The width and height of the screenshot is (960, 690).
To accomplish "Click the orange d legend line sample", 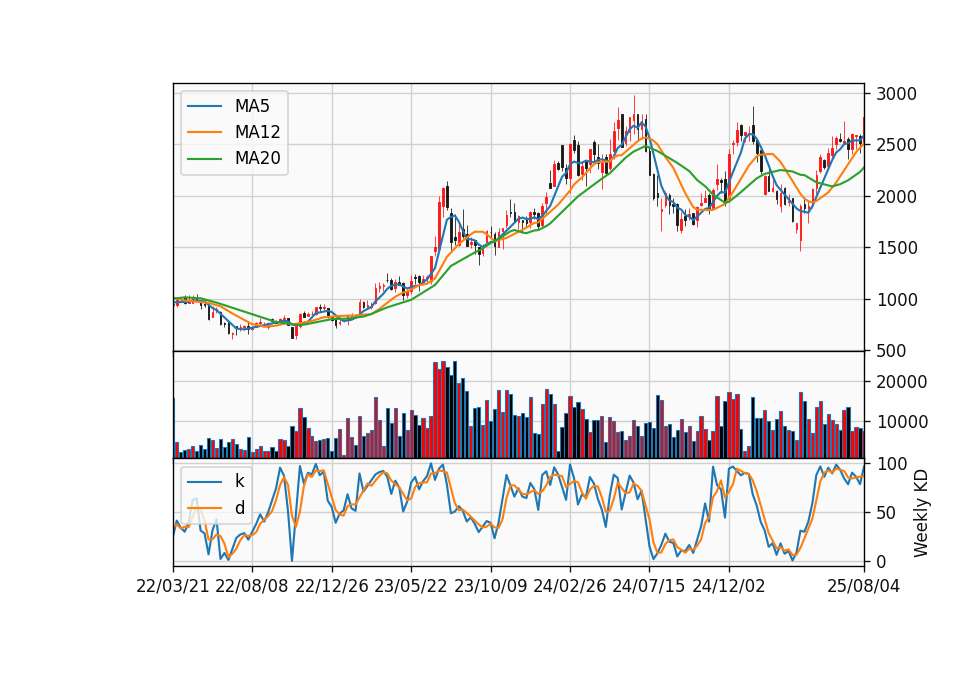I will coord(204,508).
